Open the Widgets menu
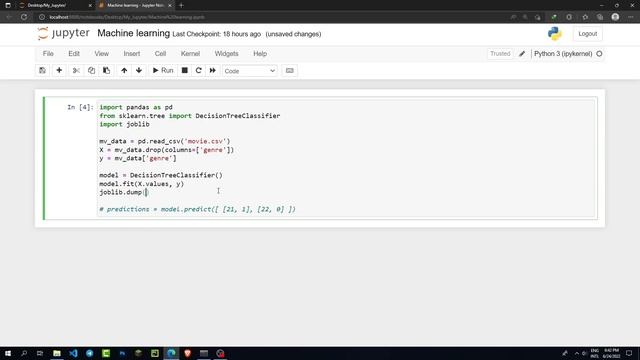 227,54
